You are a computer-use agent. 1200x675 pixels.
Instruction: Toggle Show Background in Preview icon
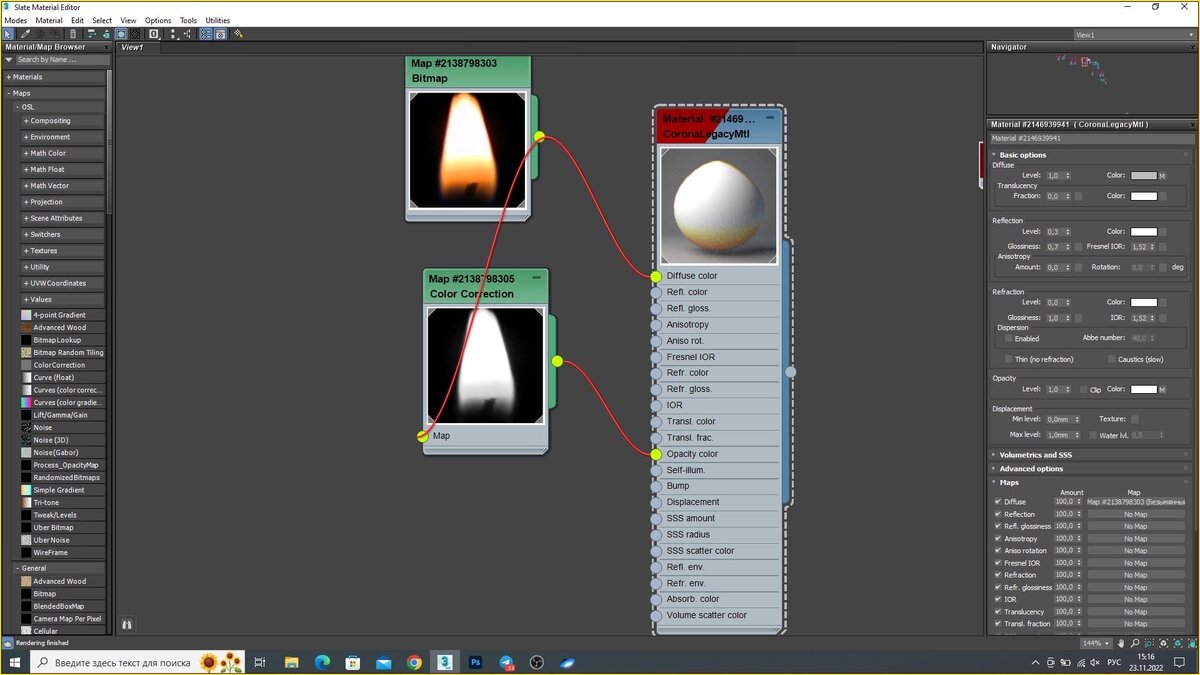(x=135, y=33)
